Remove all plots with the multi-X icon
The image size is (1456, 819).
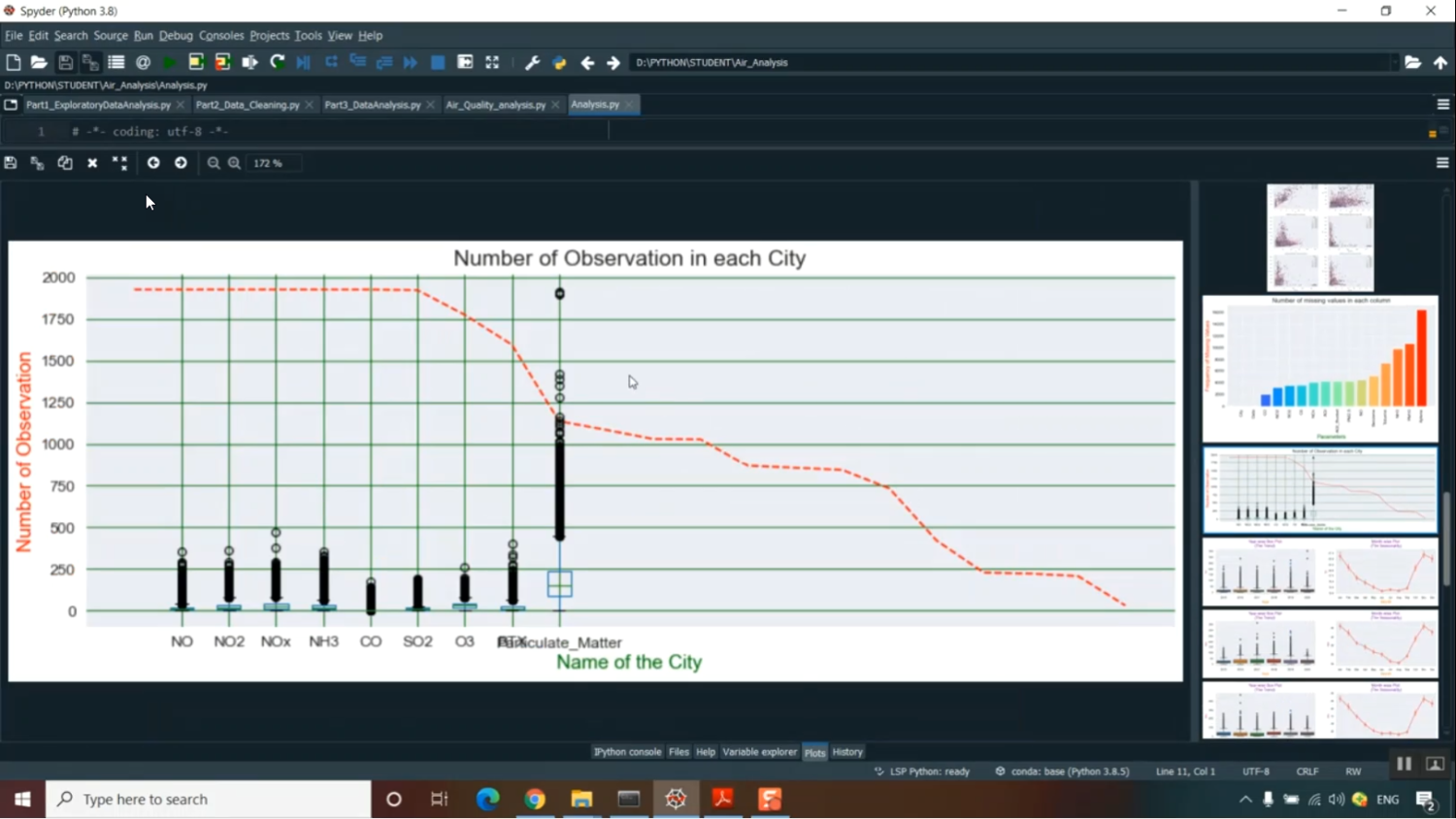(119, 163)
